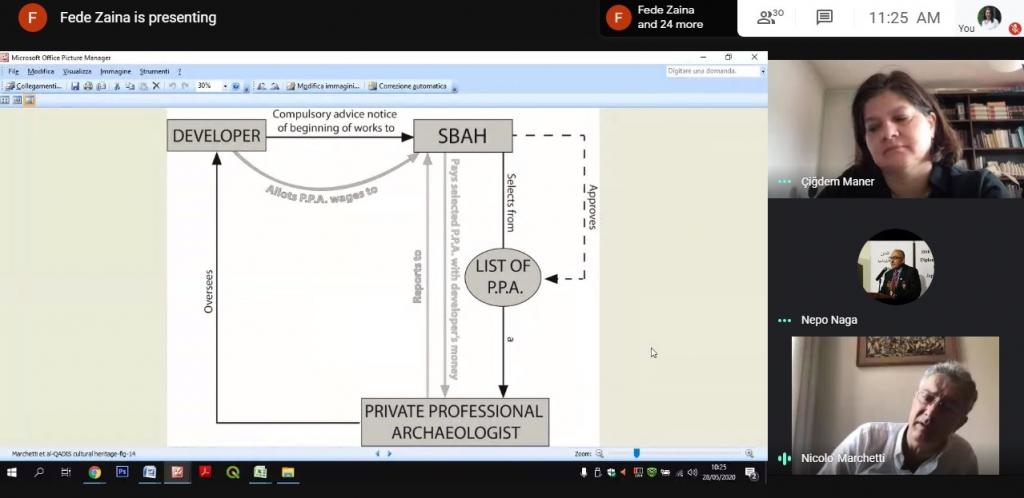The image size is (1024, 498).
Task: Click the Delete (X) toolbar icon
Action: [x=155, y=86]
